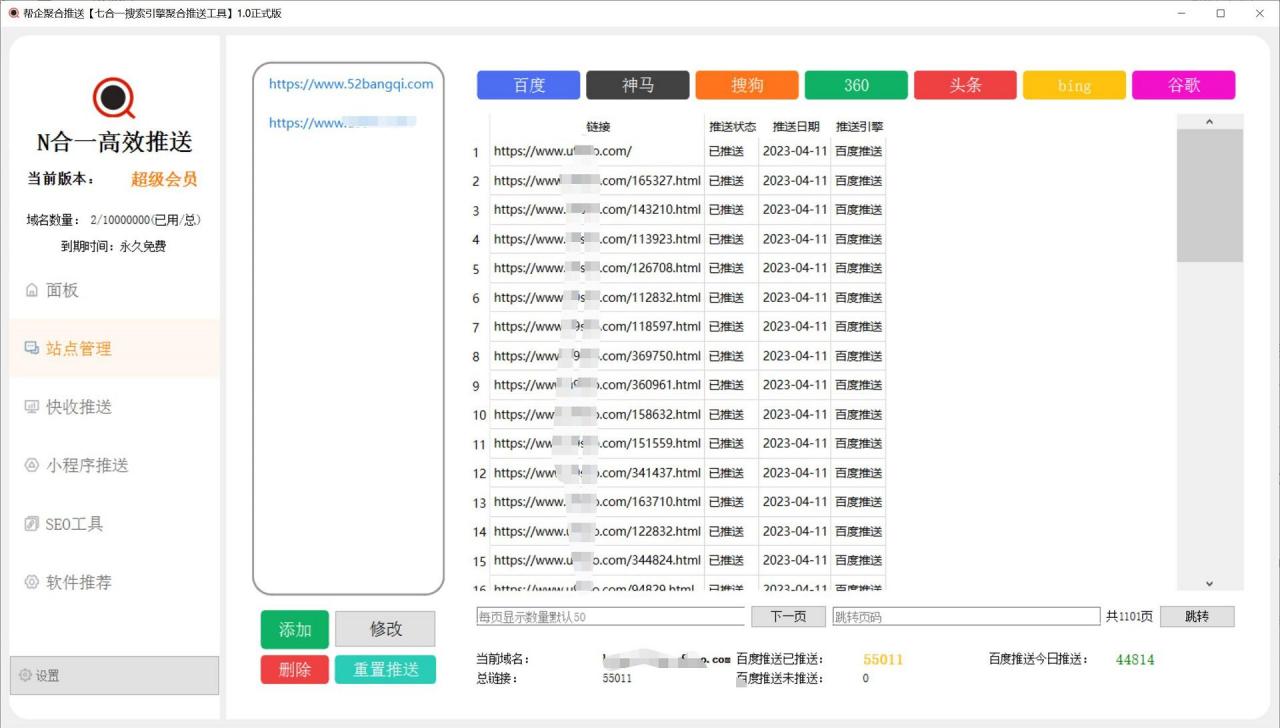
Task: Select row 6 link ending 112832.html
Action: coord(597,297)
